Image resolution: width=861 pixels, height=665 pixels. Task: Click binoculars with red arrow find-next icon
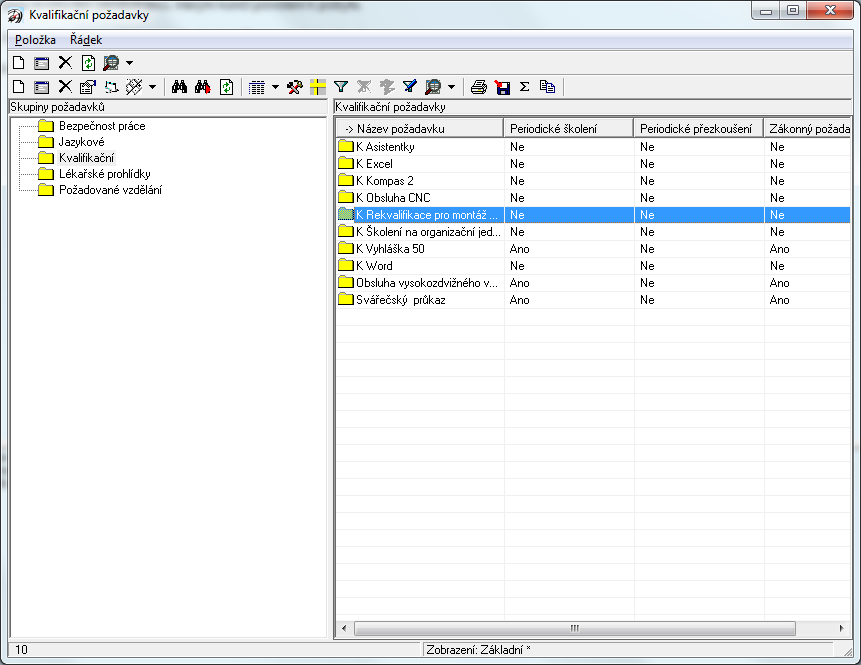(x=203, y=87)
